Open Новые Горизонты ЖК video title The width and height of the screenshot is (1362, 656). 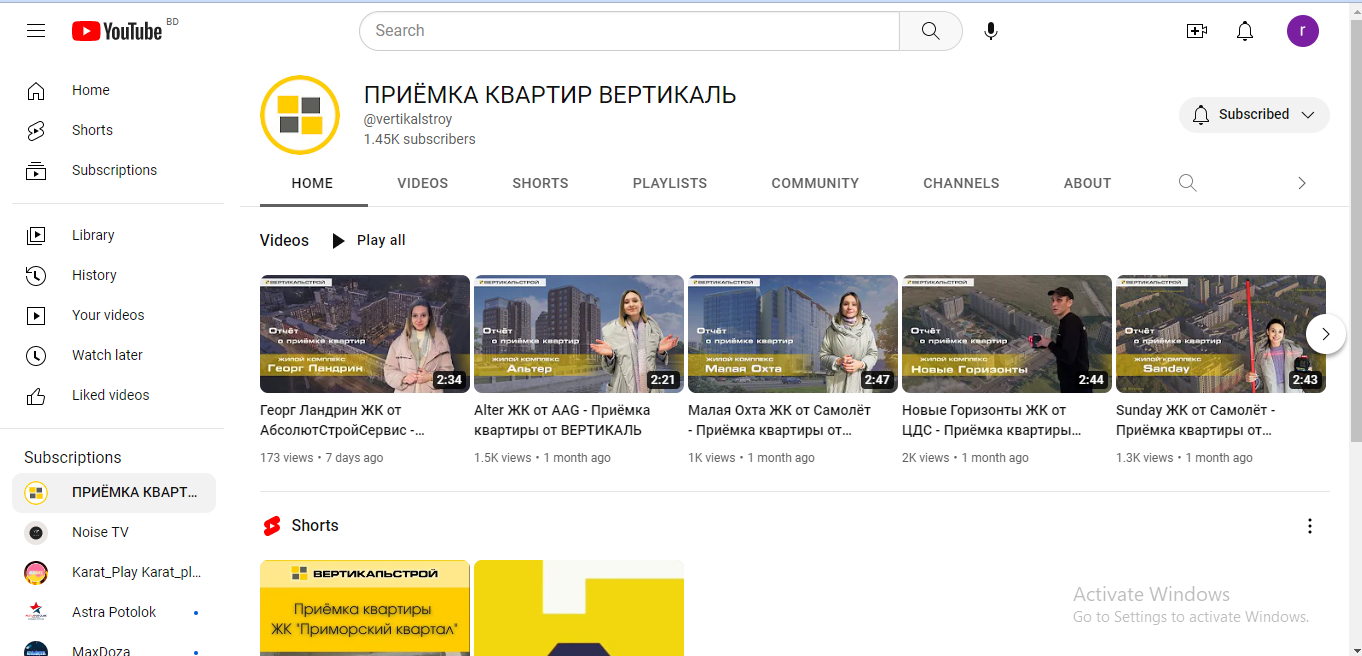coord(992,421)
